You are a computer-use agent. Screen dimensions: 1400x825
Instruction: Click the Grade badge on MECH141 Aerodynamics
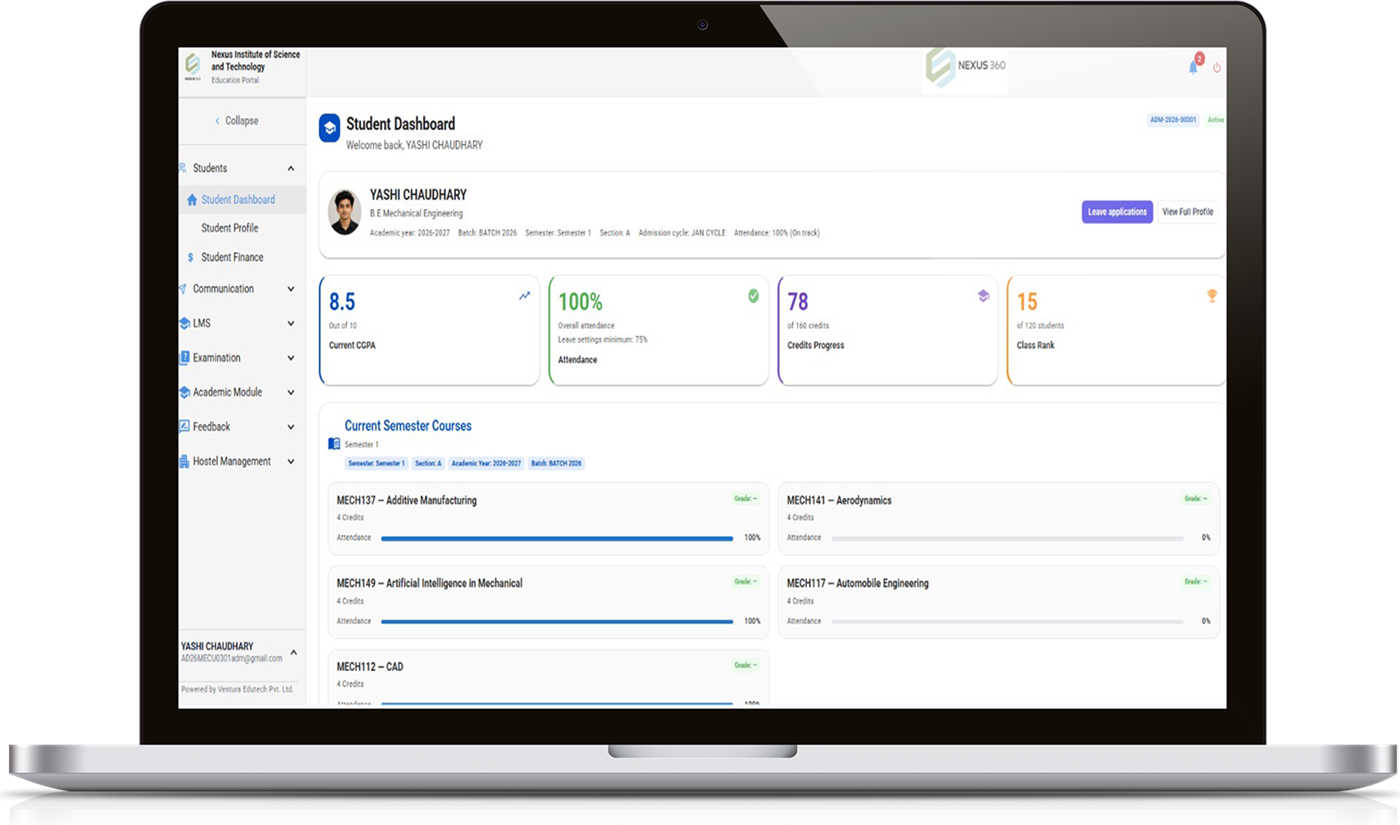(x=1196, y=498)
